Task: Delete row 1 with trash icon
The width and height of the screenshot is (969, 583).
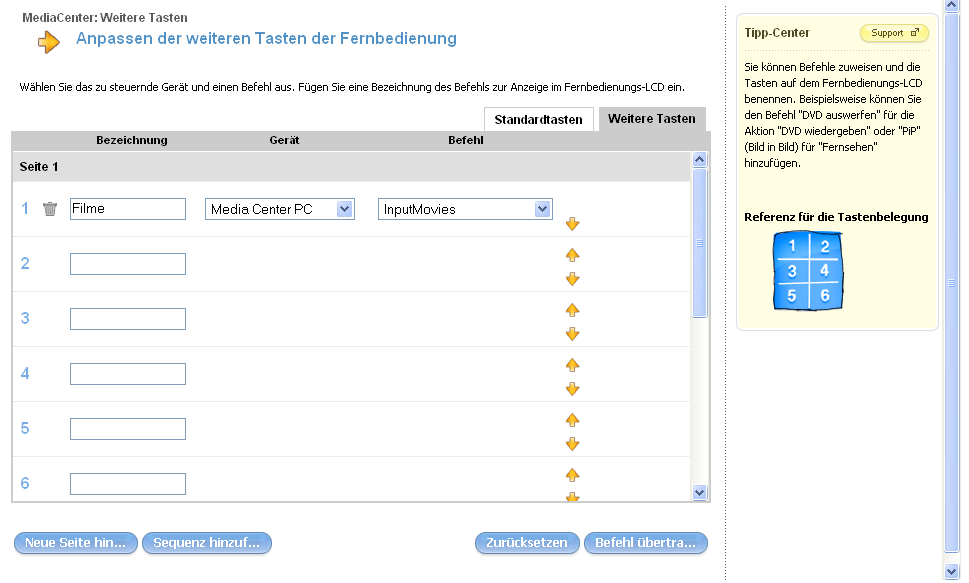Action: (50, 209)
